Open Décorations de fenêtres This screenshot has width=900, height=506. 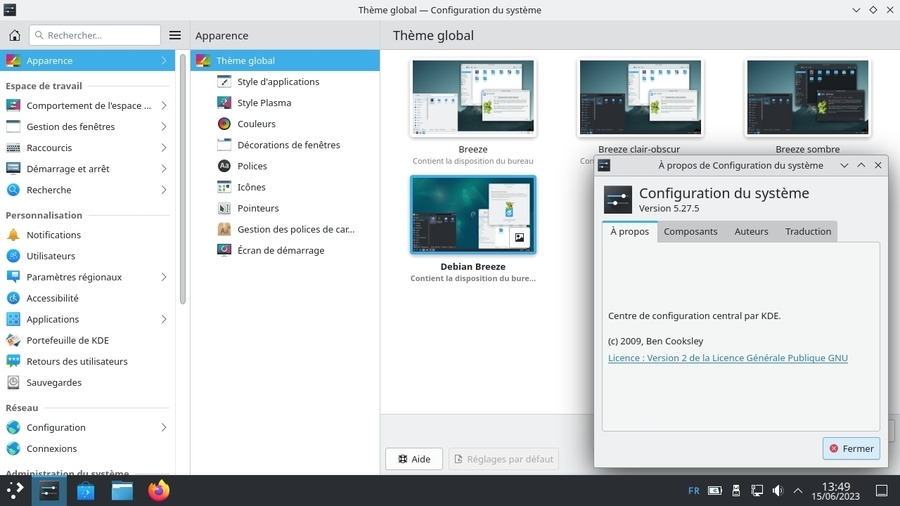285,145
